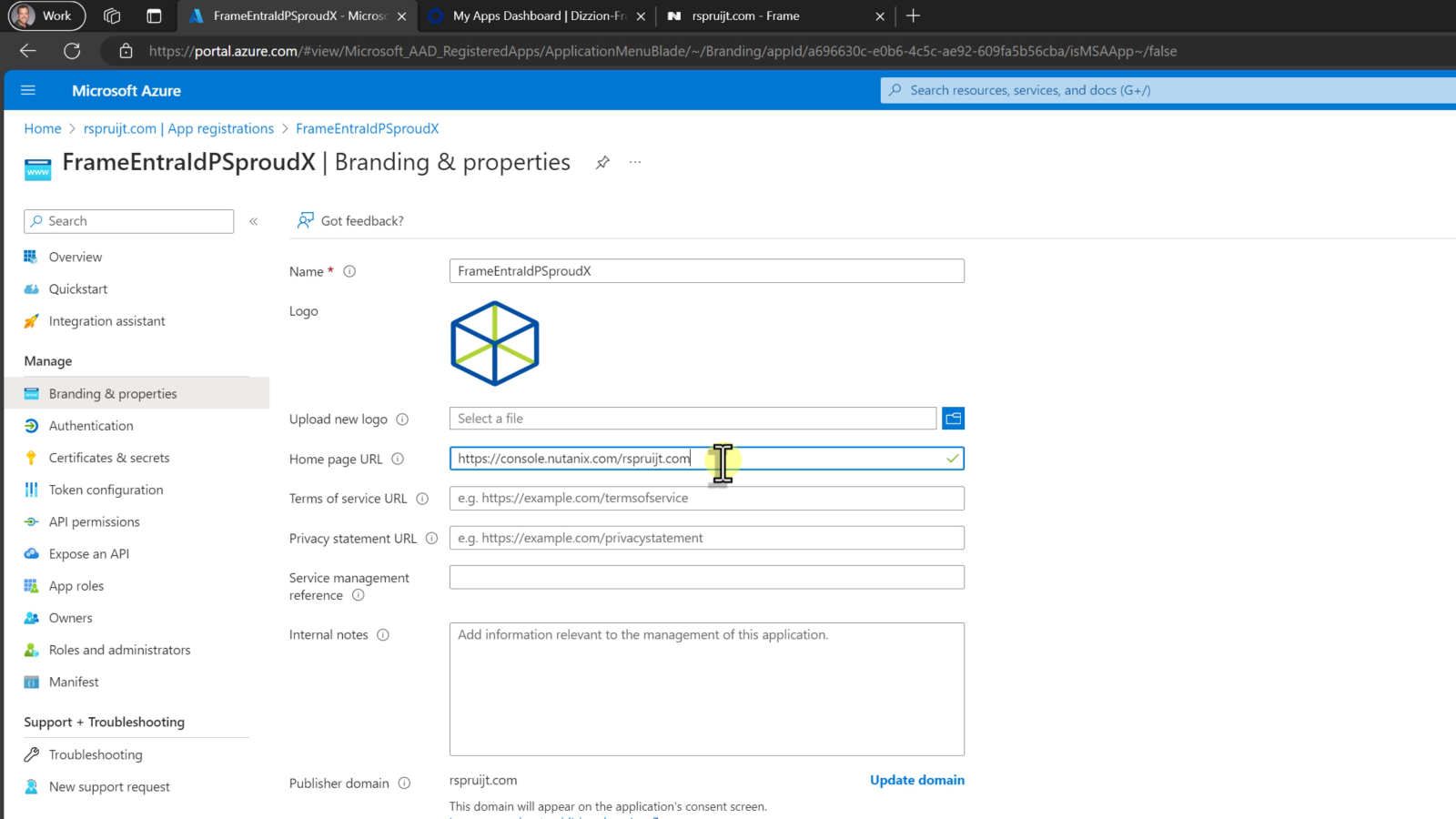This screenshot has width=1456, height=819.
Task: Click Got feedback button
Action: point(351,221)
